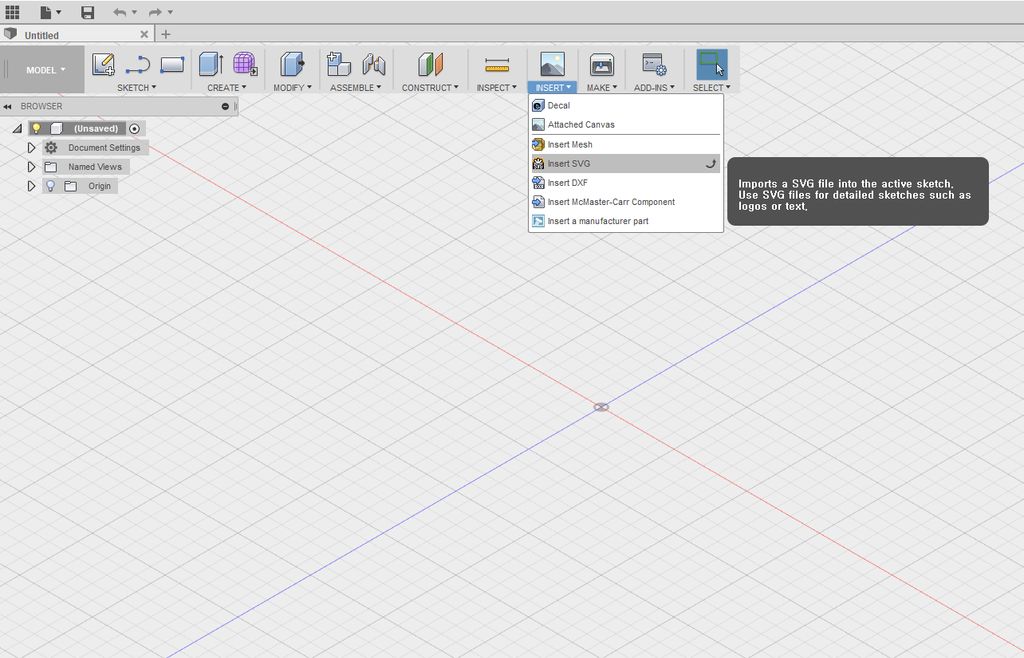Viewport: 1024px width, 658px height.
Task: Choose Insert McMaster-Carr Component
Action: 626,202
